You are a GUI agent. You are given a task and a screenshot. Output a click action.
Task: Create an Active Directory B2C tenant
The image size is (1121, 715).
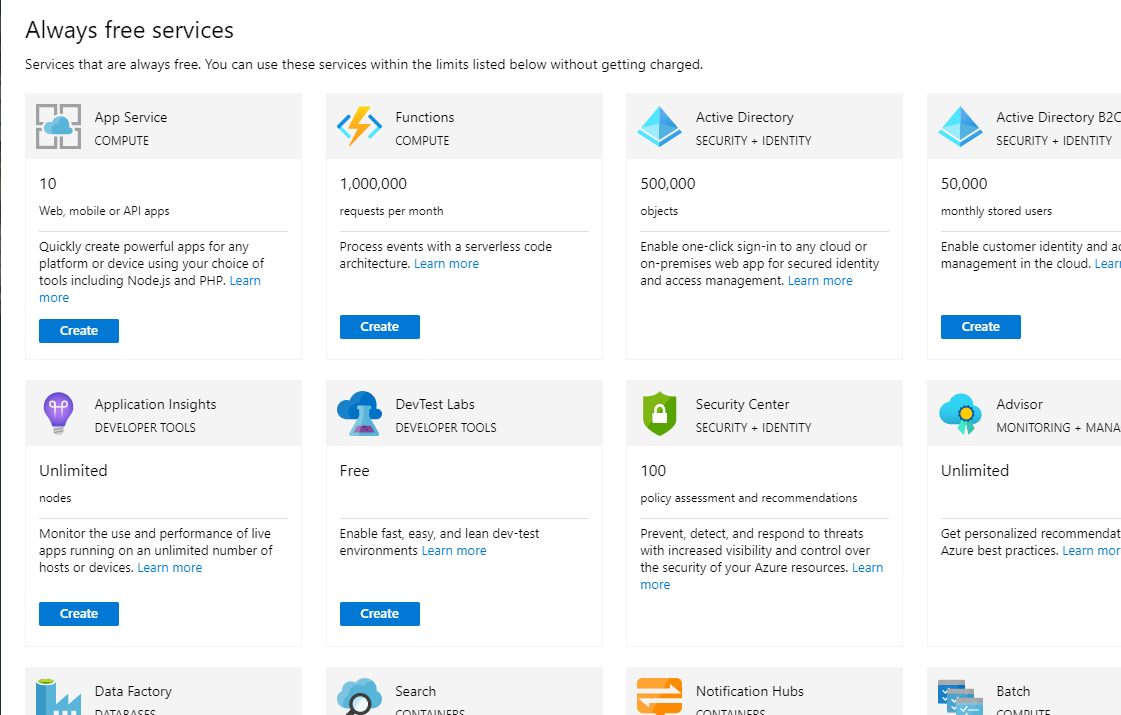pos(981,327)
